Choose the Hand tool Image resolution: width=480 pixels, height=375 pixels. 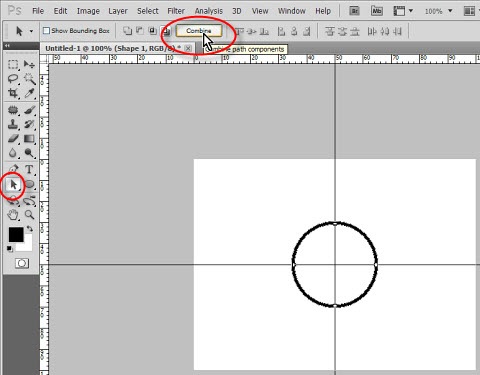(13, 215)
